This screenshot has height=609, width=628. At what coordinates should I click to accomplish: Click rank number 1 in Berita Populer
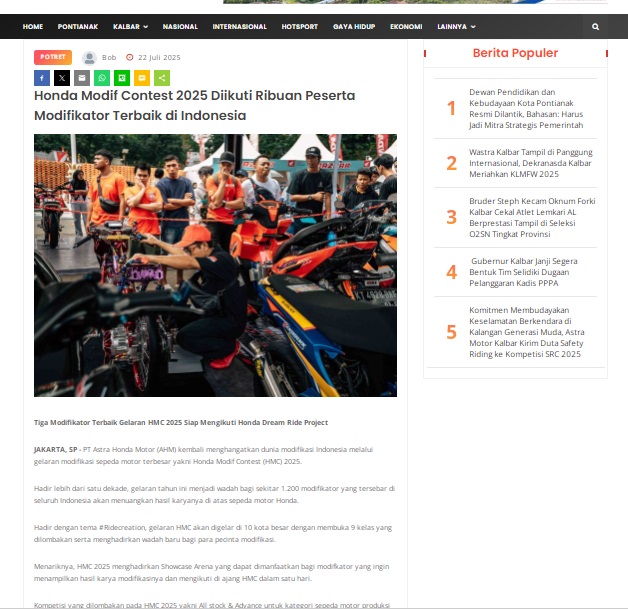coord(451,108)
